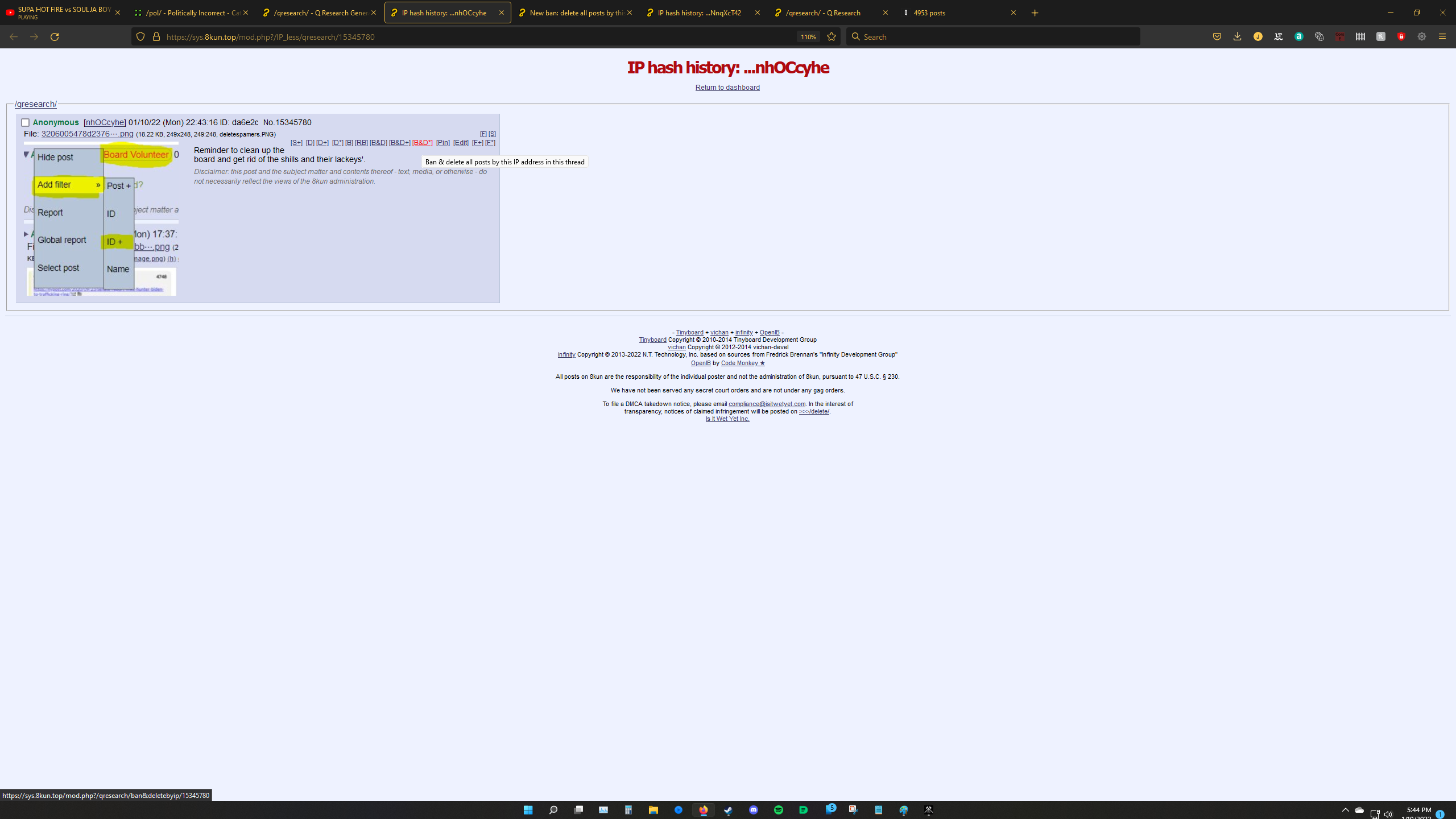Open File Explorer from the taskbar
This screenshot has height=819, width=1456.
pos(653,810)
